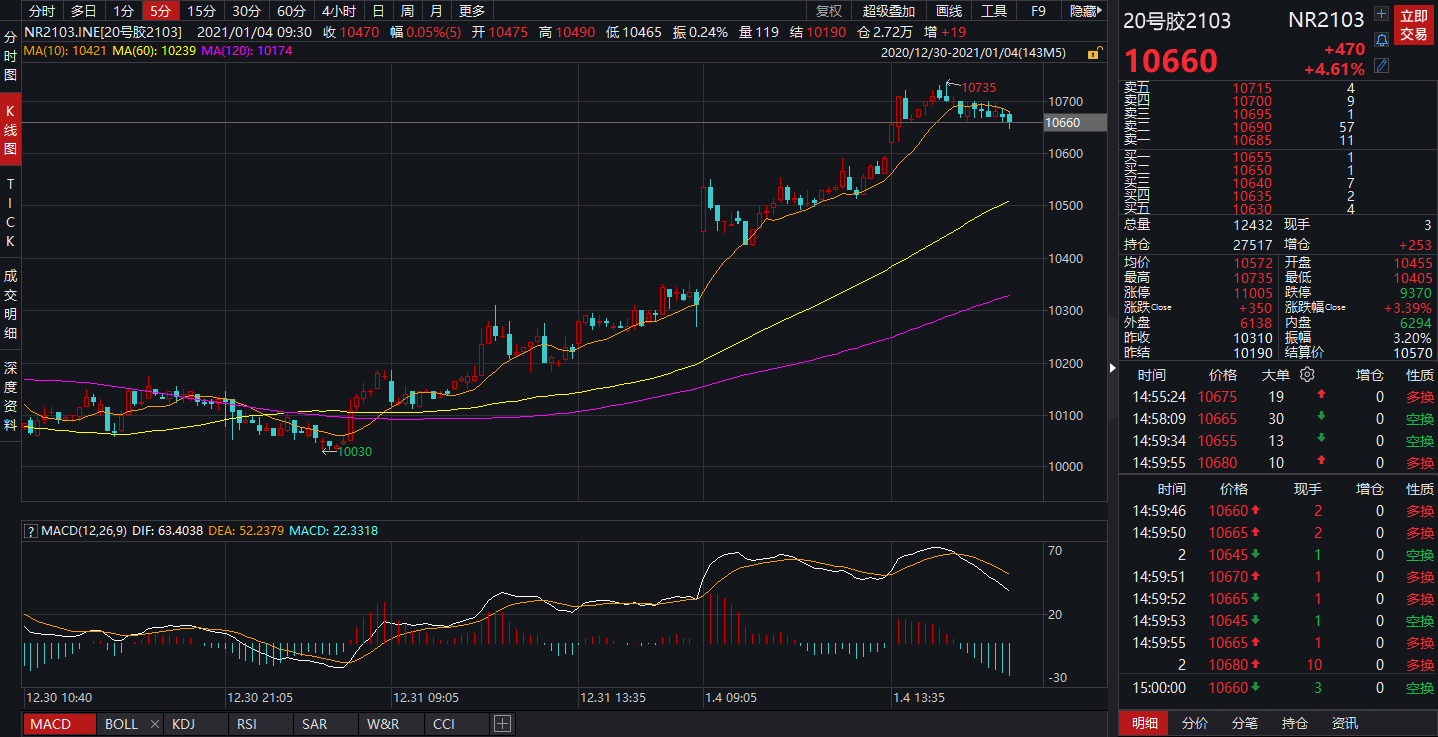Open 画线 drawing tools
This screenshot has width=1438, height=737.
pos(949,11)
